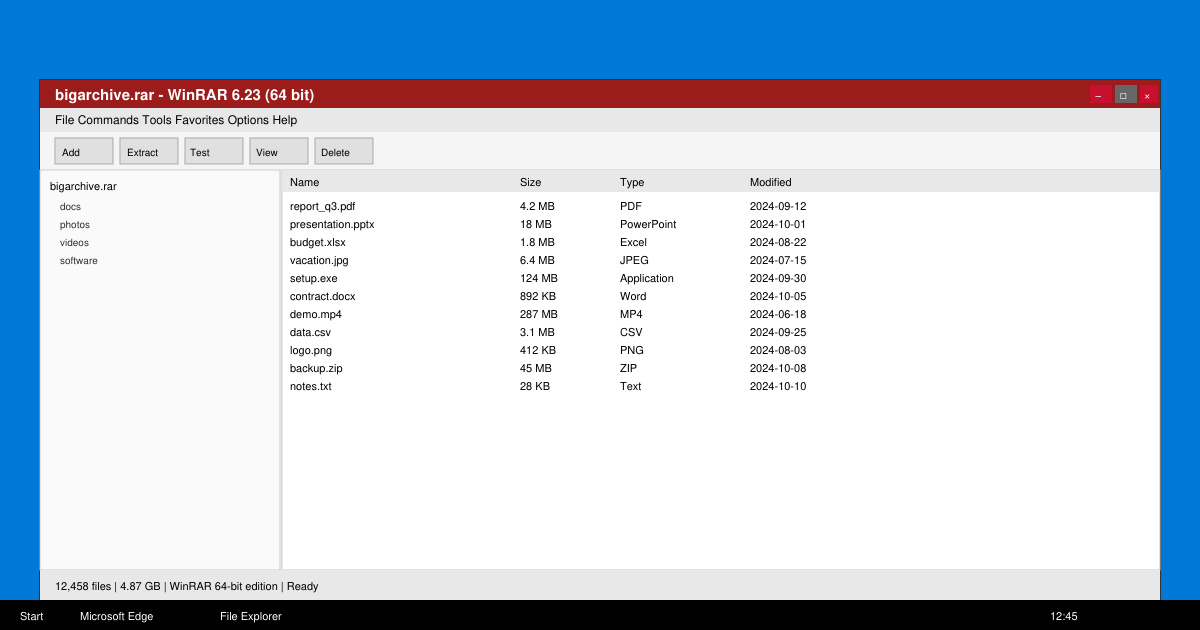The height and width of the screenshot is (630, 1200).
Task: Open the Start menu on taskbar
Action: coord(31,616)
